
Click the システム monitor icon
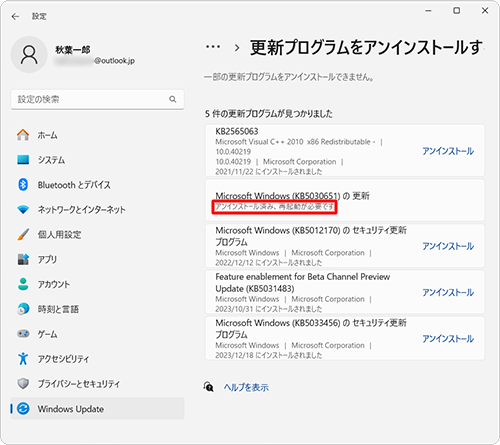[23, 160]
